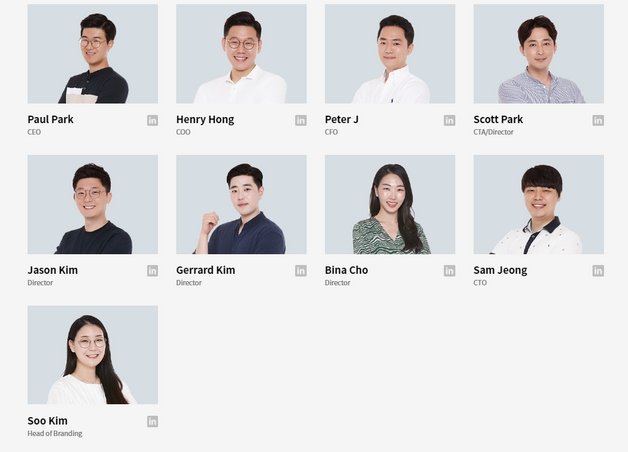The height and width of the screenshot is (452, 628).
Task: Open Henry Hong's LinkedIn icon
Action: coord(301,120)
